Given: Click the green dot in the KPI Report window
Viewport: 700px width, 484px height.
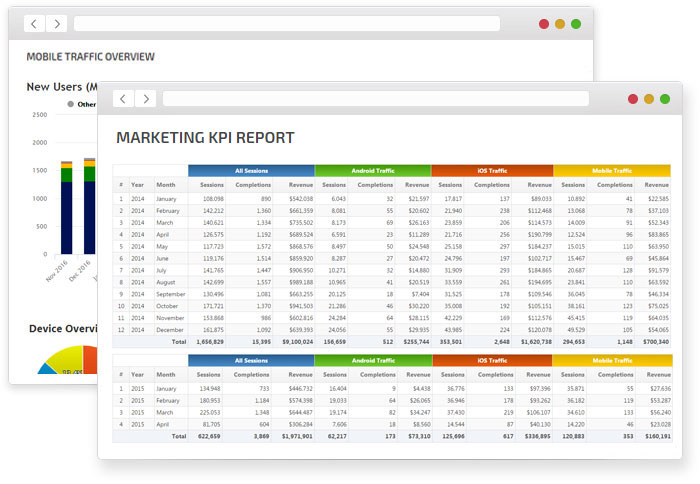Looking at the screenshot, I should coord(665,99).
